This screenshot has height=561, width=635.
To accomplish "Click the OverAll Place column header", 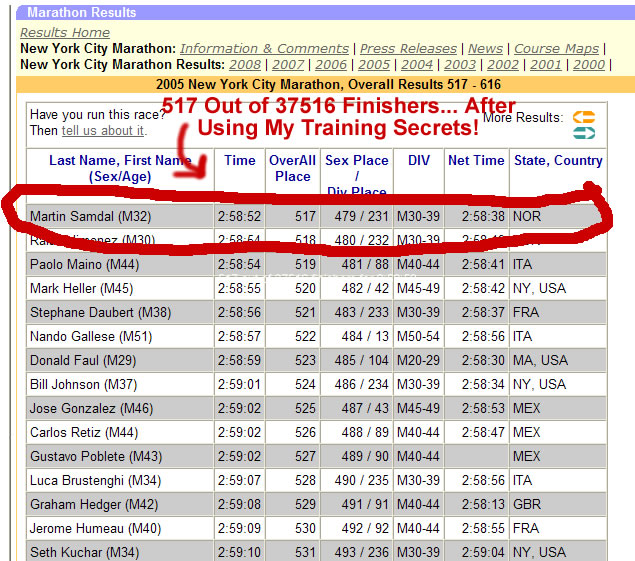I will coord(292,169).
